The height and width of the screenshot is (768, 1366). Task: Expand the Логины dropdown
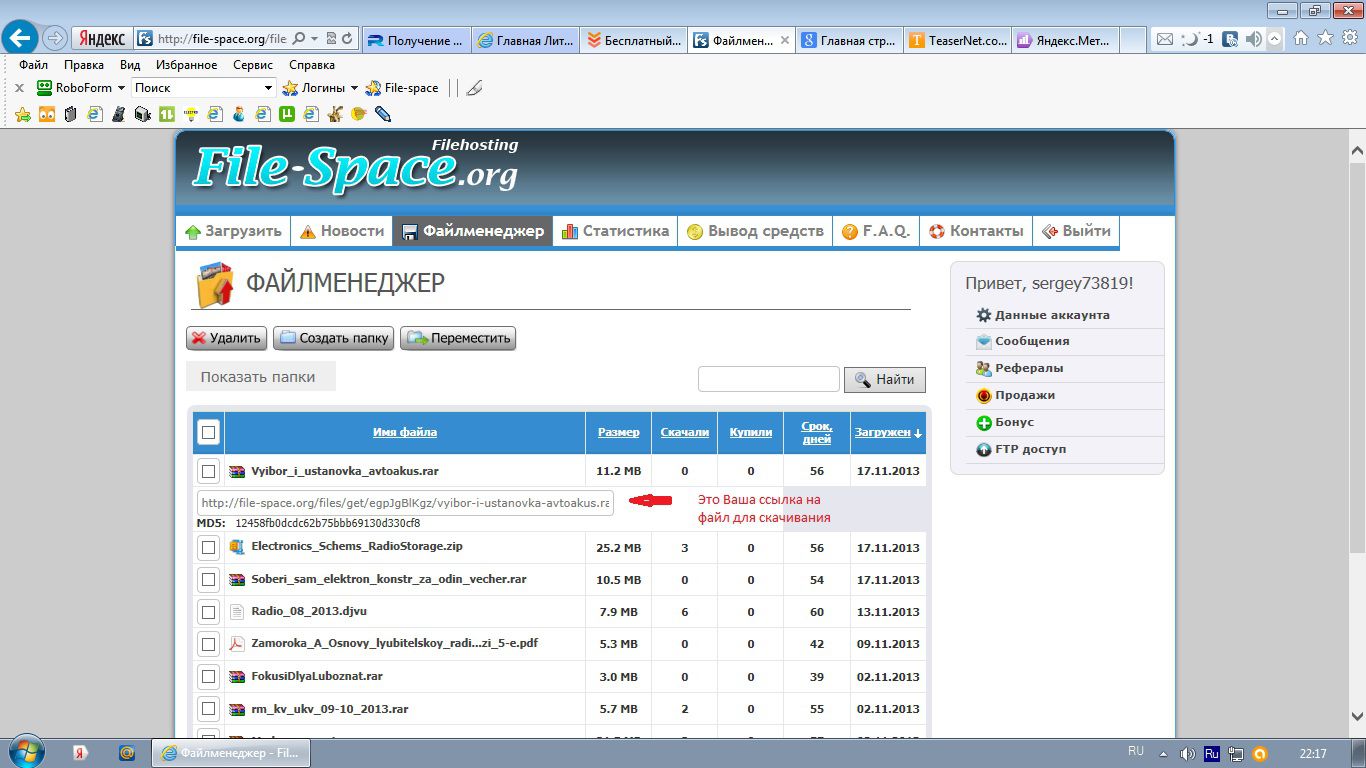pyautogui.click(x=354, y=88)
